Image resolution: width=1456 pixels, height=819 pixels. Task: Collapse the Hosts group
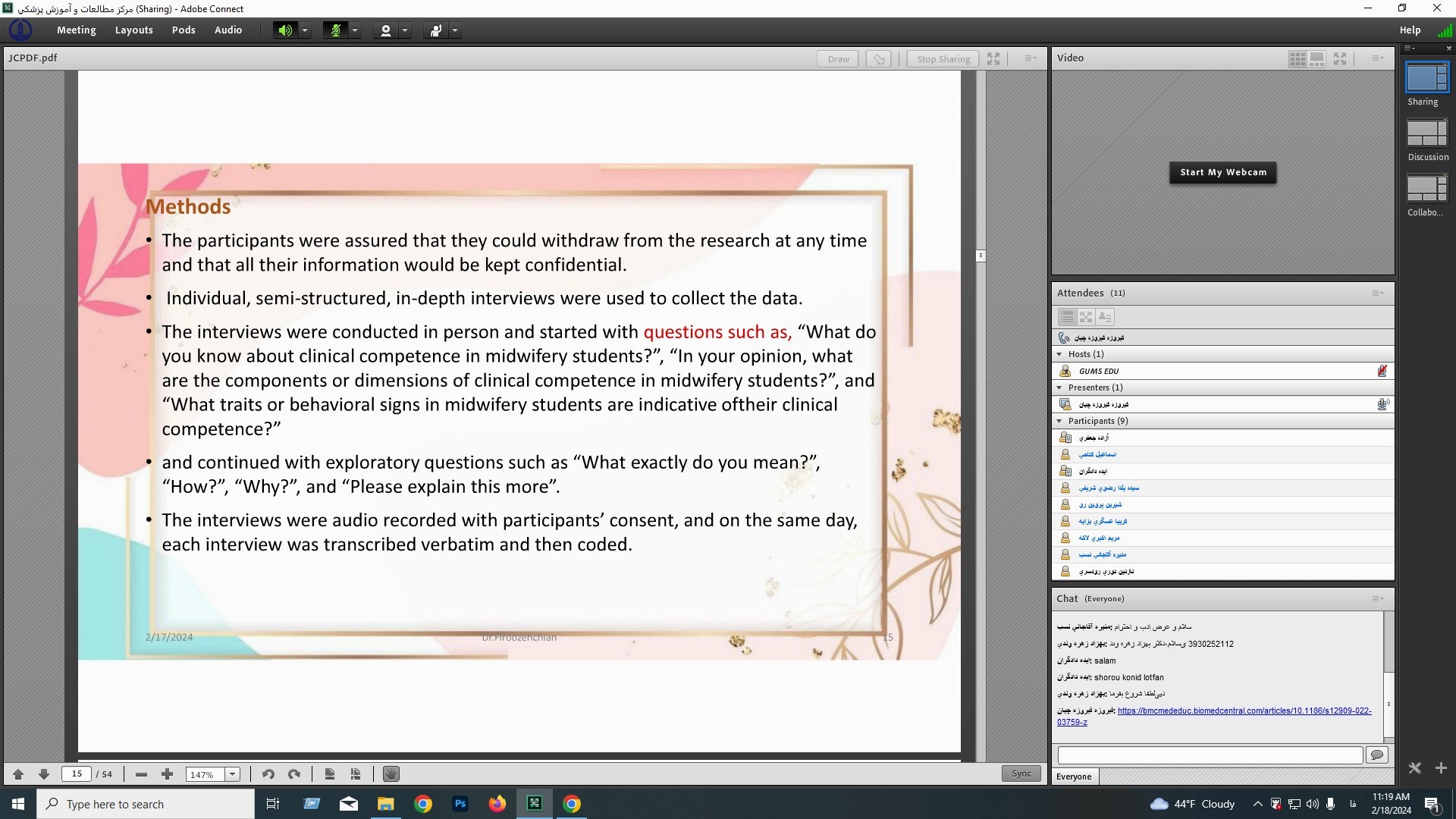click(x=1059, y=354)
